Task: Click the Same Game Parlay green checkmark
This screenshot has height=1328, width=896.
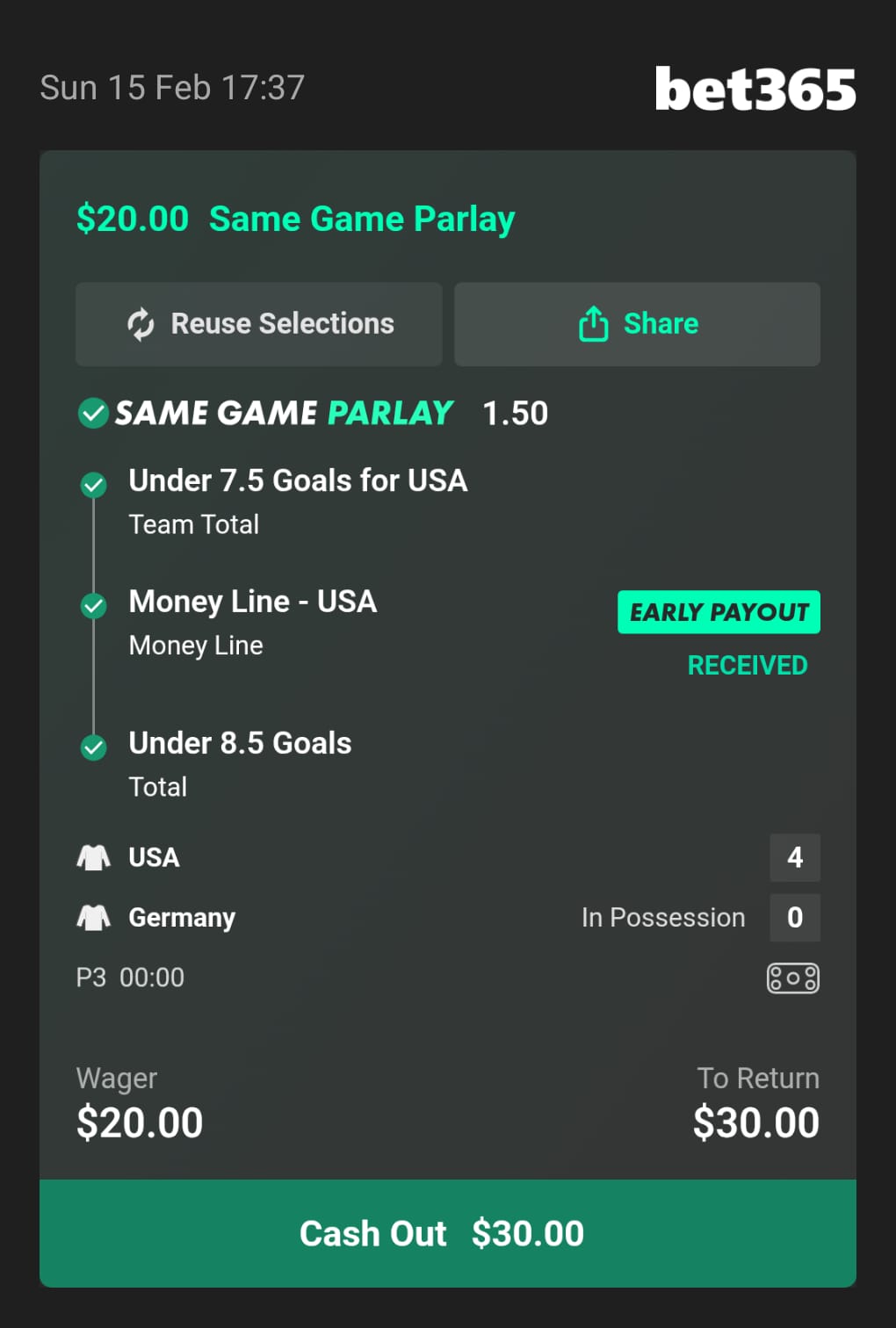Action: (93, 413)
